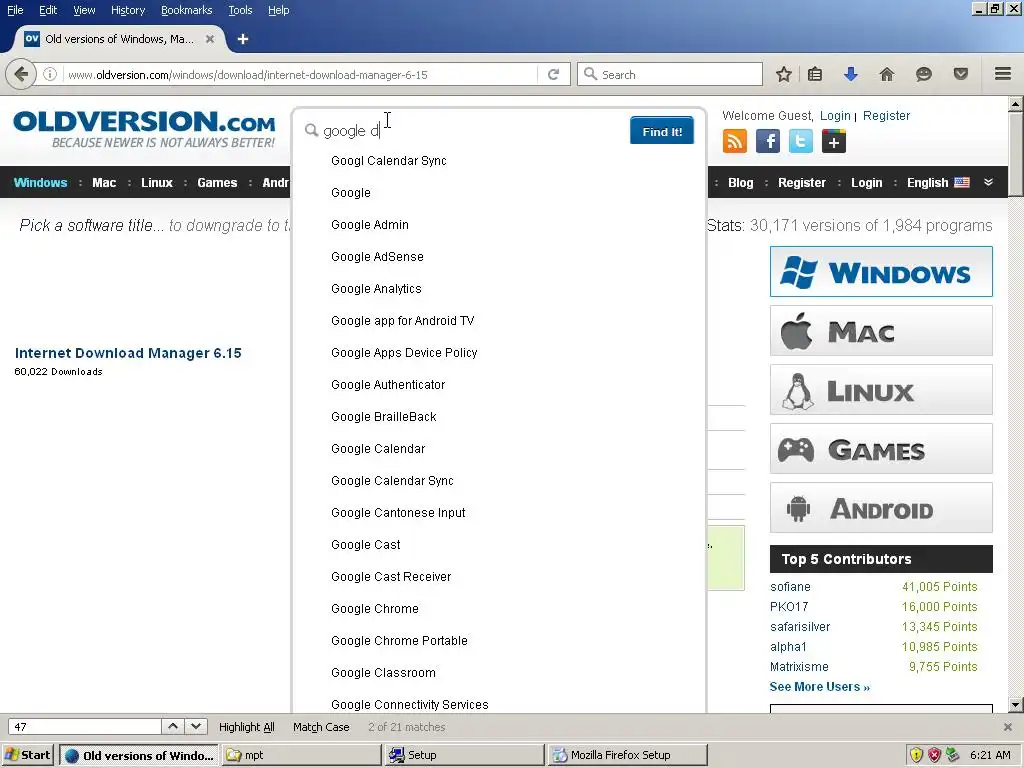Open the RSS feed icon
Image resolution: width=1024 pixels, height=768 pixels.
pyautogui.click(x=735, y=141)
